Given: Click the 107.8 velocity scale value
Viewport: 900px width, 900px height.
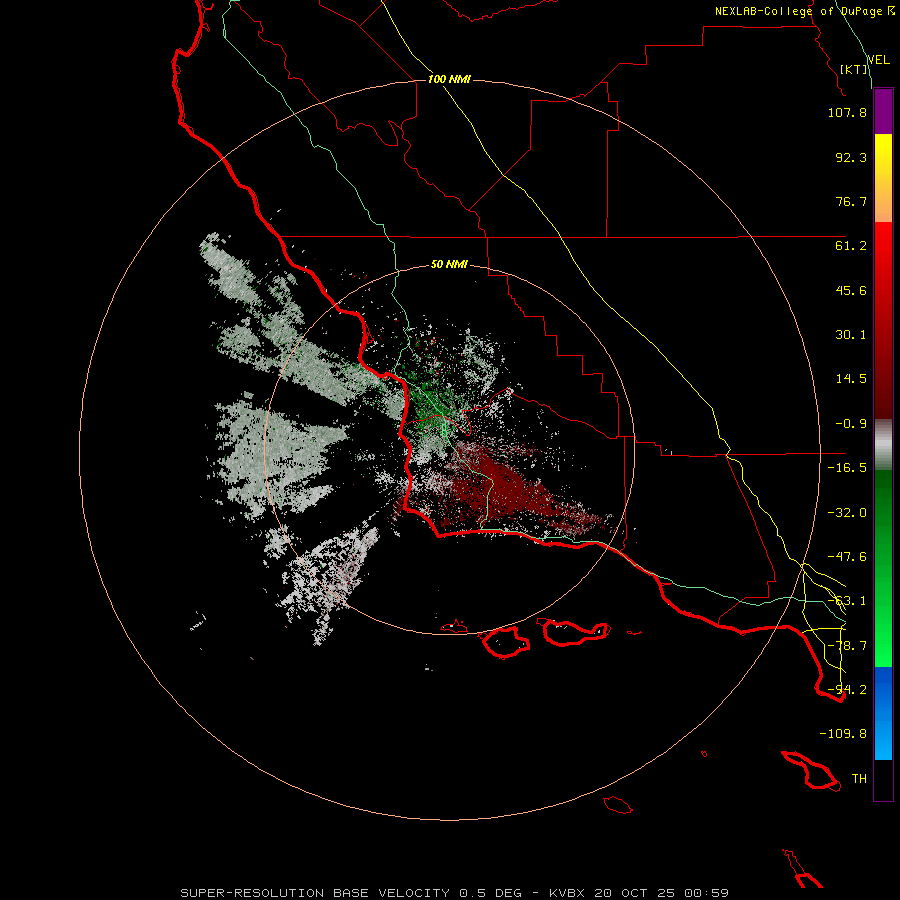Looking at the screenshot, I should pyautogui.click(x=847, y=112).
